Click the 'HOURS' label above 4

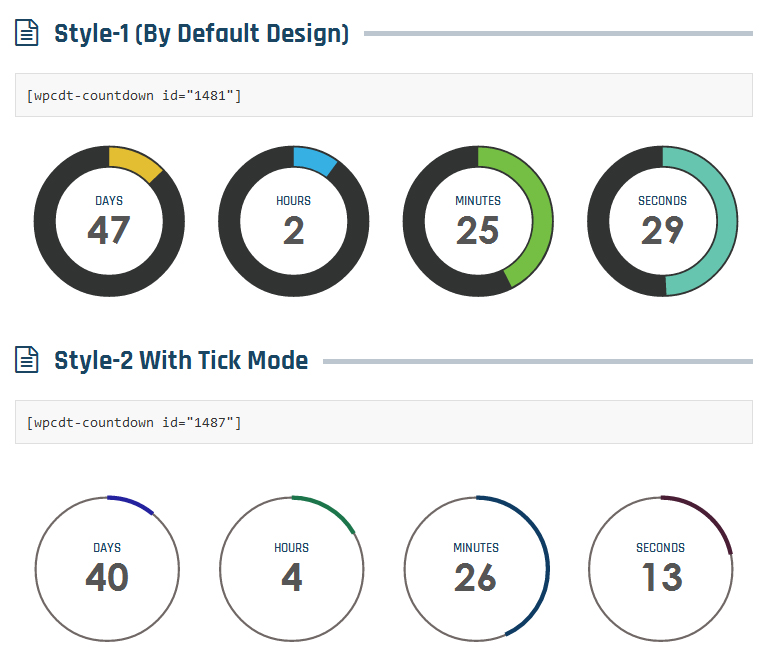tap(291, 548)
